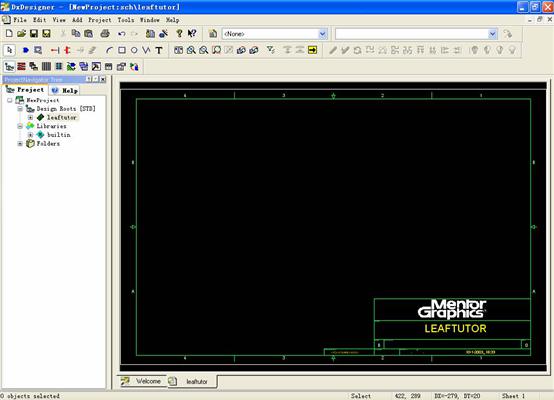Image resolution: width=554 pixels, height=400 pixels.
Task: Collapse the NewProject root node
Action: 10,100
